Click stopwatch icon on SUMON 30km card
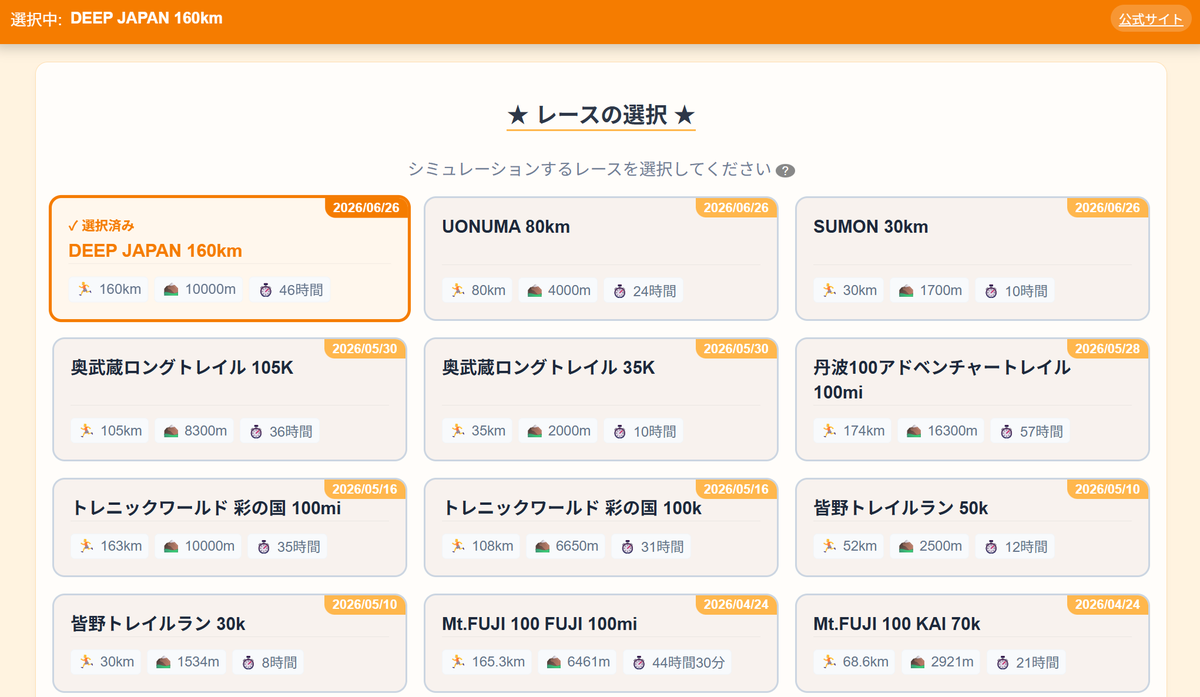The width and height of the screenshot is (1200, 697). tap(991, 291)
